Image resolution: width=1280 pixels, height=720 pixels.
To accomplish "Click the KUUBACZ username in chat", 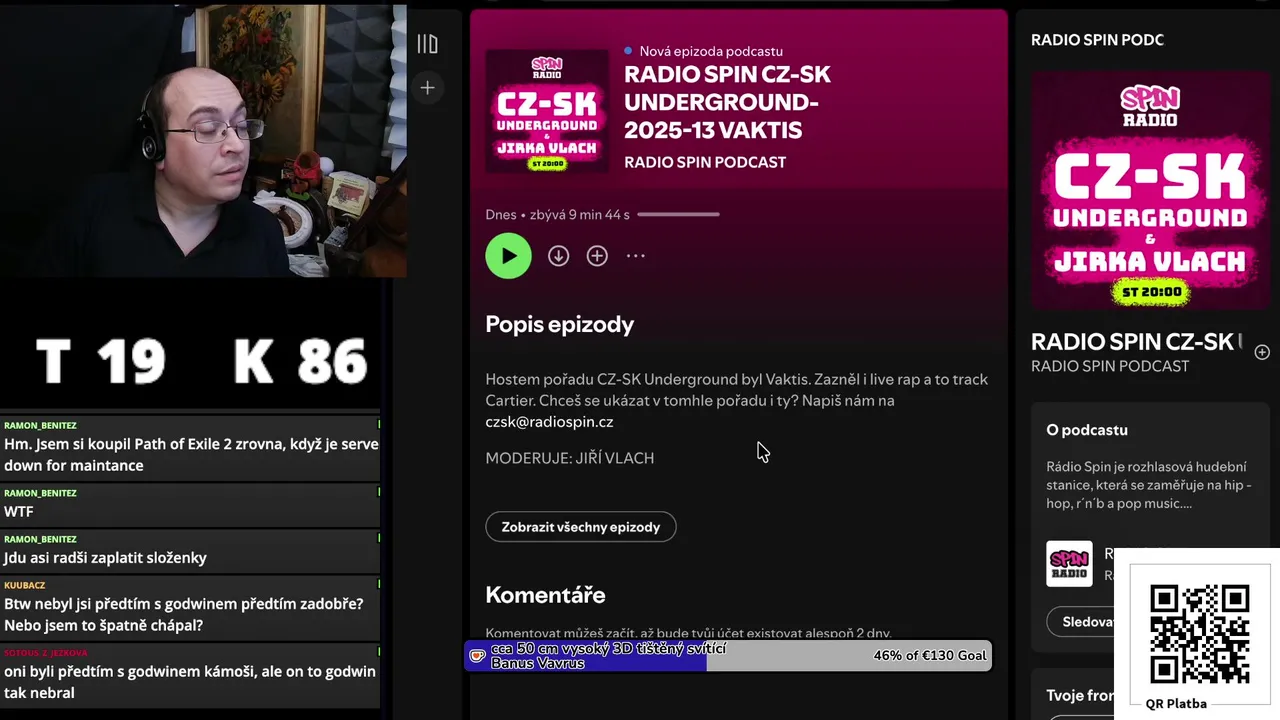I will [25, 585].
